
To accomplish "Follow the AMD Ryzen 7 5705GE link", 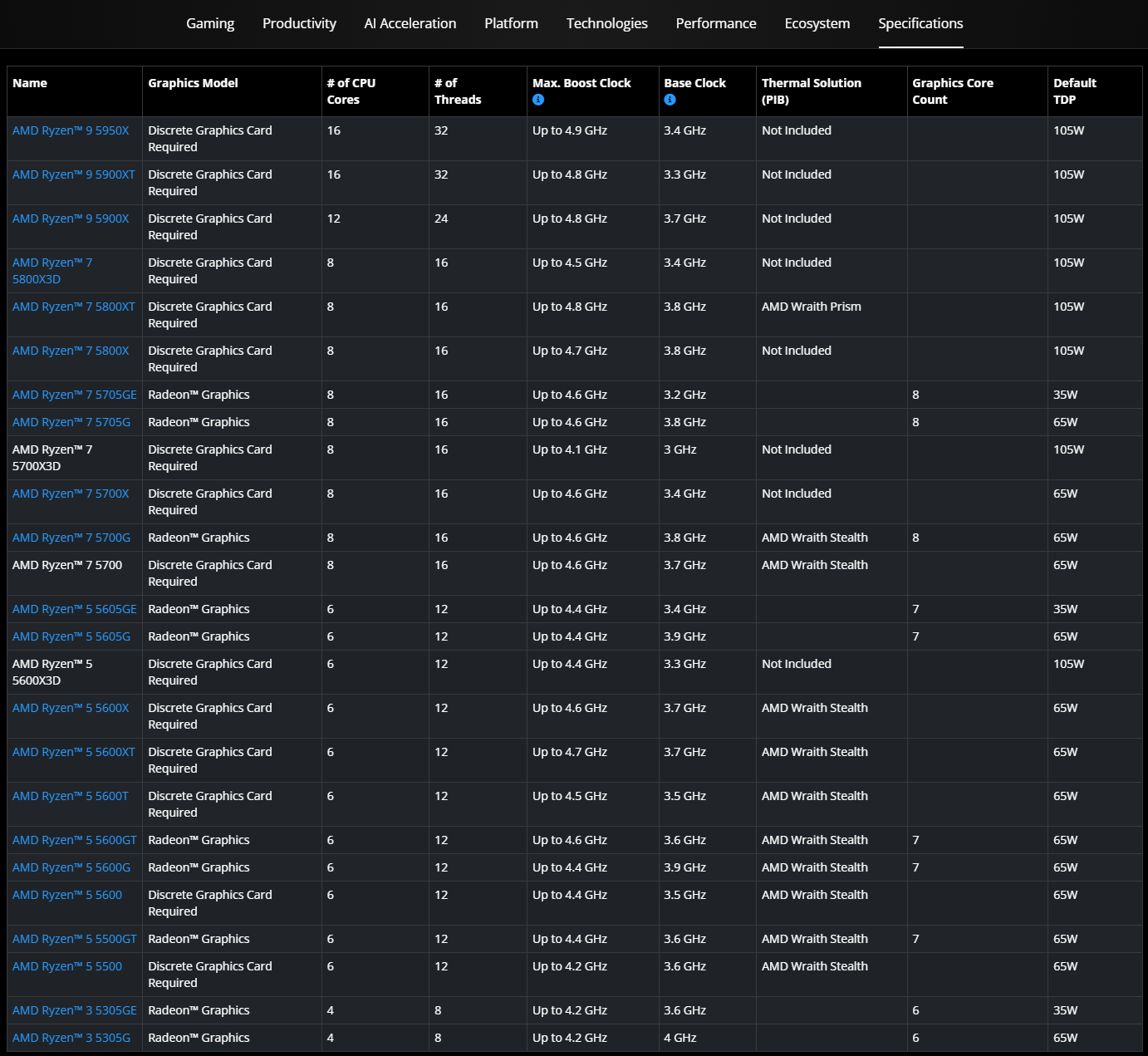I will (75, 395).
